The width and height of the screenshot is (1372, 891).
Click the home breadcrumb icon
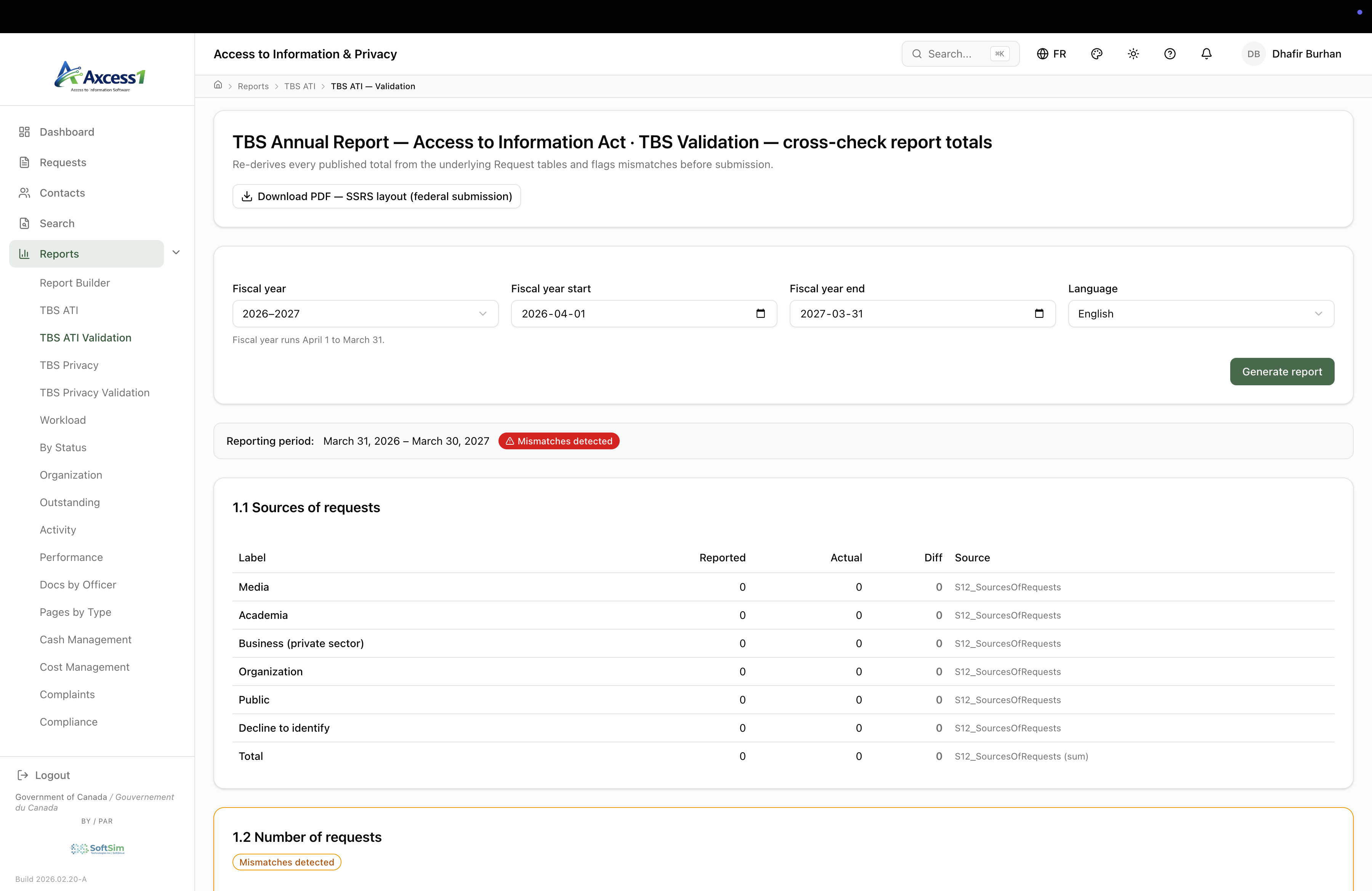click(218, 85)
